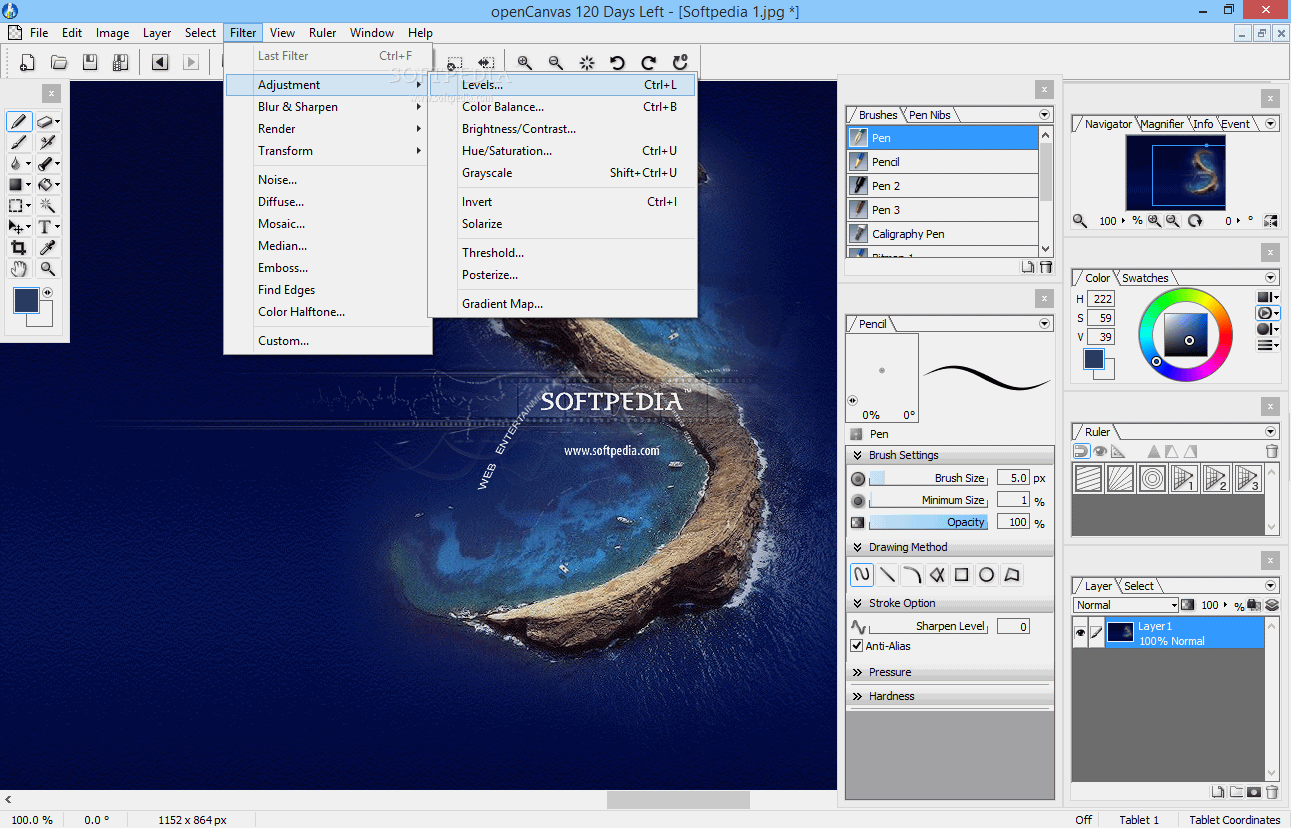Choose Emboss filter from menu
This screenshot has width=1291, height=828.
[327, 268]
